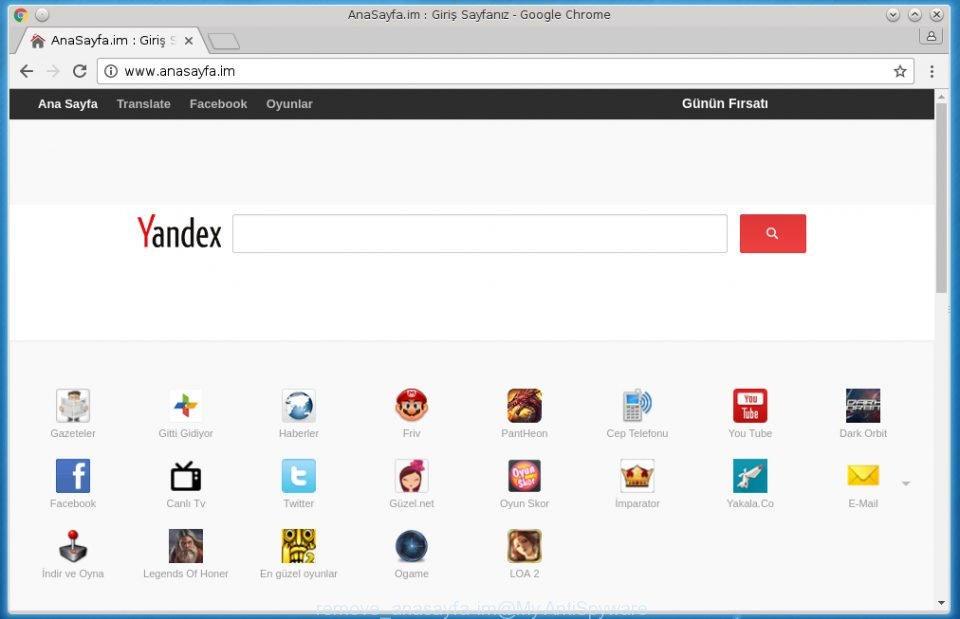Open the Dark Orbit game icon

click(x=863, y=405)
